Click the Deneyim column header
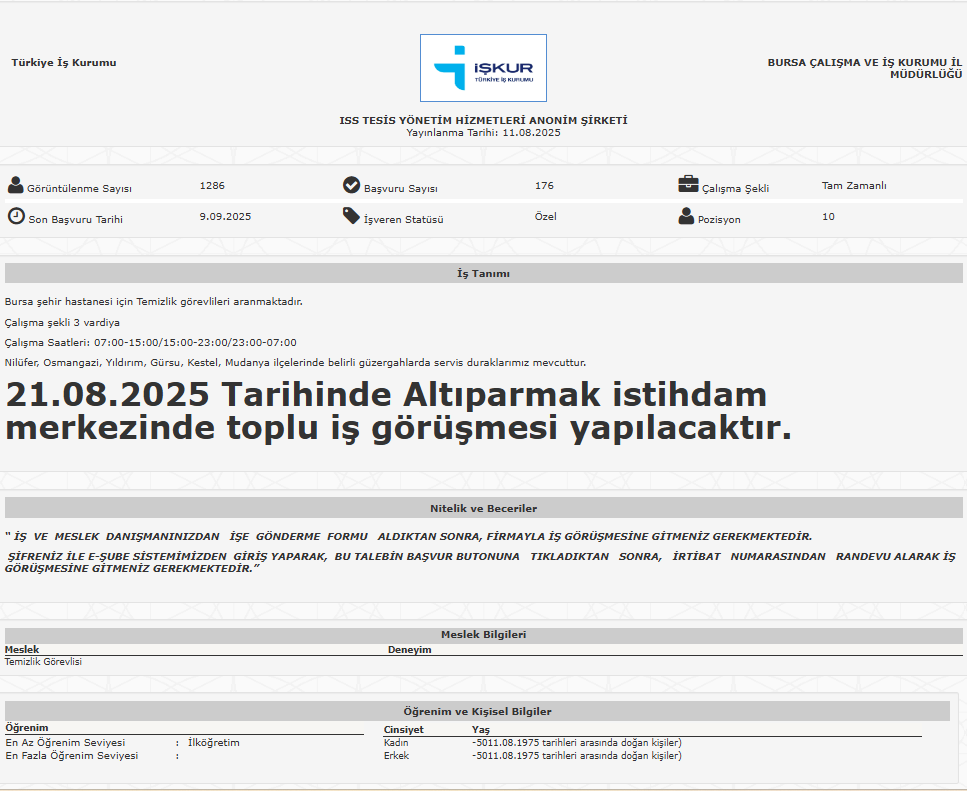Viewport: 967px width, 791px height. tap(409, 649)
